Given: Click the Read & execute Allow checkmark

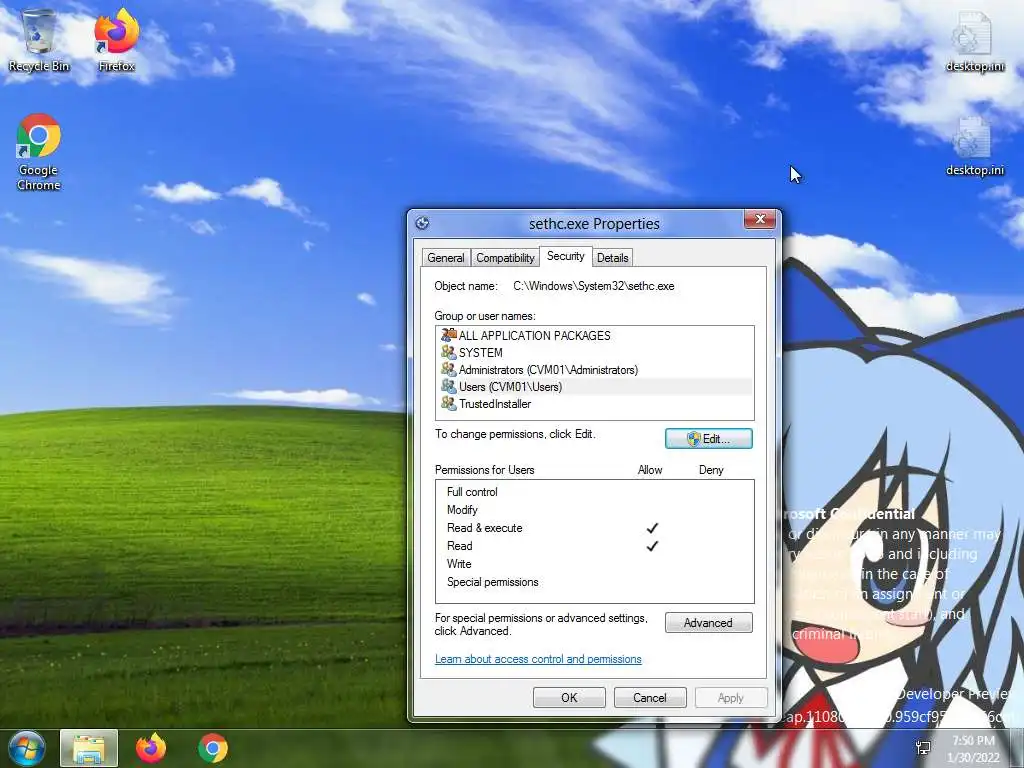Looking at the screenshot, I should pos(652,528).
